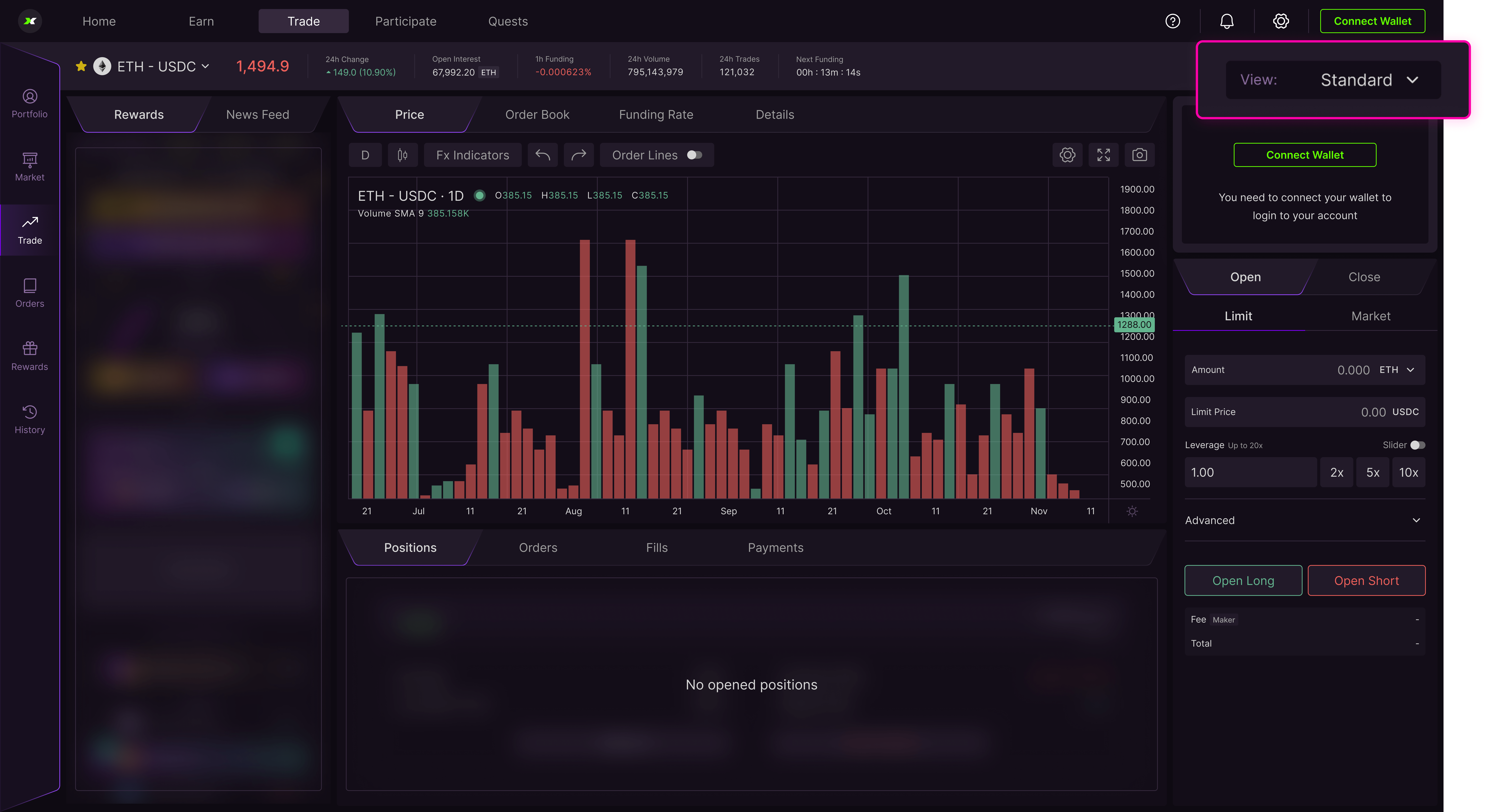This screenshot has height=812, width=1486.
Task: Switch to the News Feed tab
Action: [x=258, y=115]
